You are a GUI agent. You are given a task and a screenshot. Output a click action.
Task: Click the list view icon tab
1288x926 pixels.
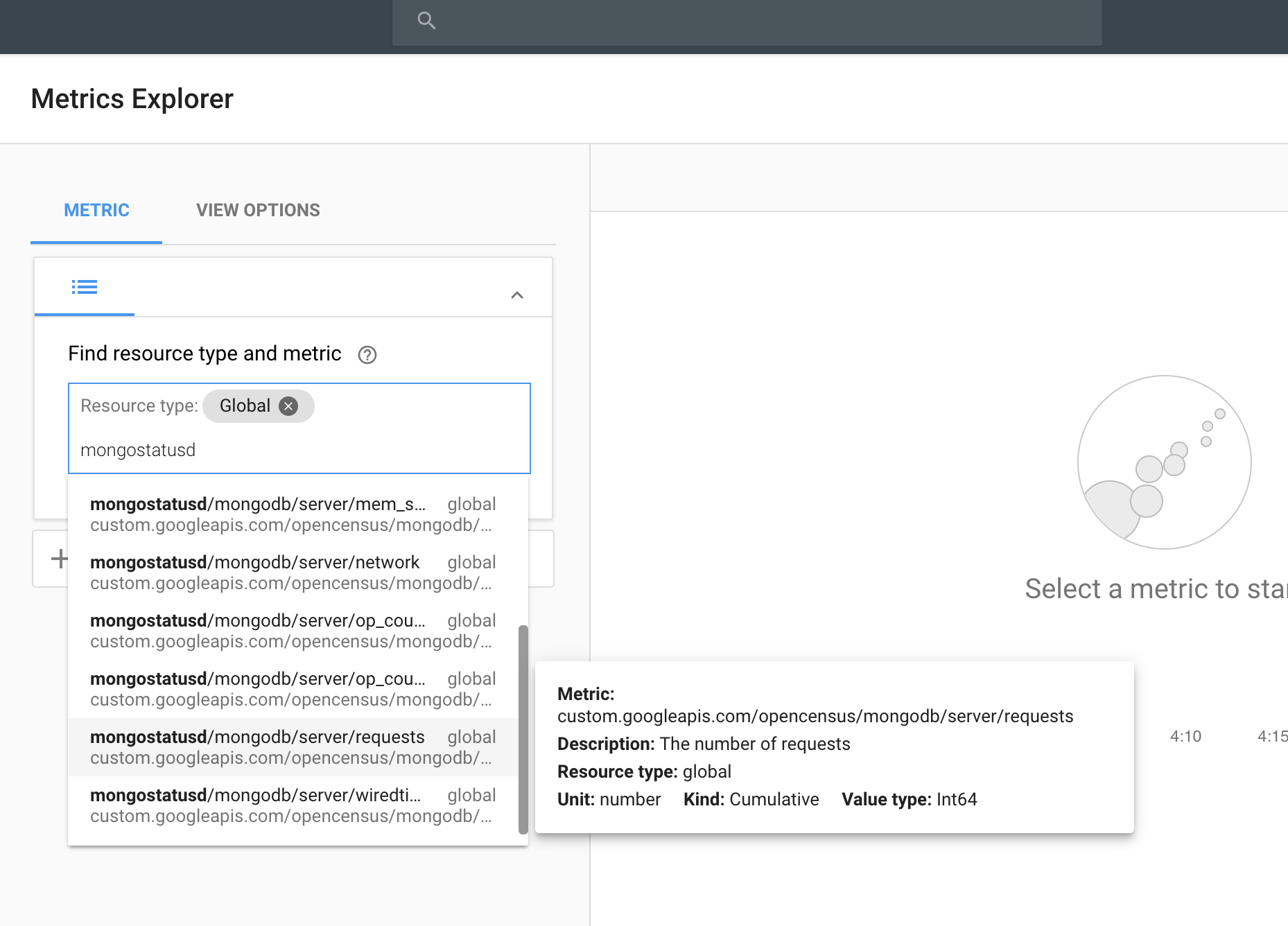(x=85, y=287)
